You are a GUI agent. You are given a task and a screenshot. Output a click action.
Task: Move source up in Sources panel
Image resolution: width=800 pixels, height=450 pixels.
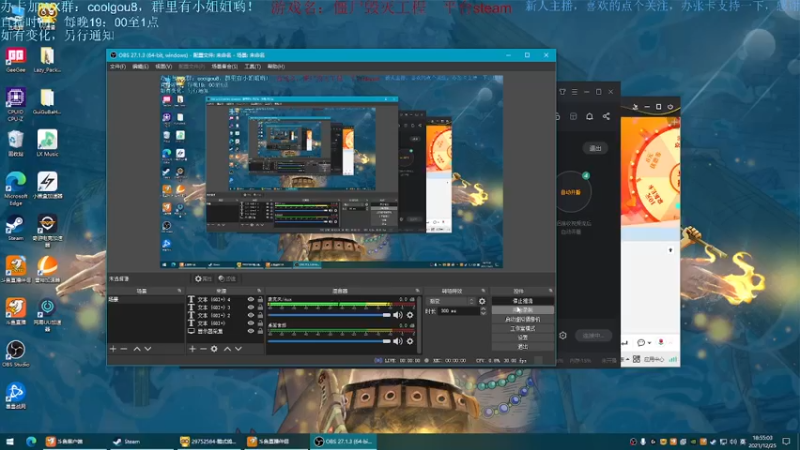click(x=227, y=349)
